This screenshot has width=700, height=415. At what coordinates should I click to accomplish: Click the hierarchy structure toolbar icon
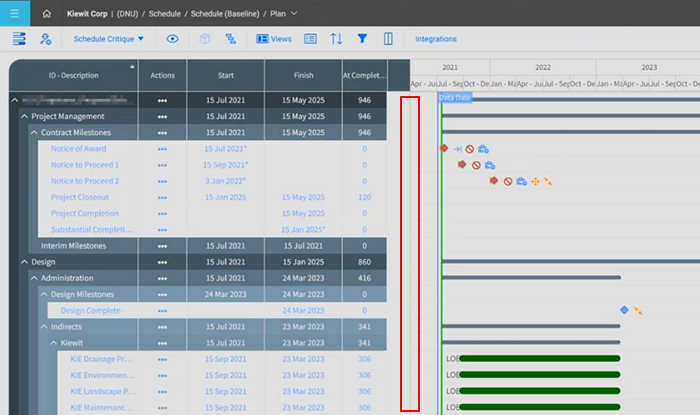230,39
